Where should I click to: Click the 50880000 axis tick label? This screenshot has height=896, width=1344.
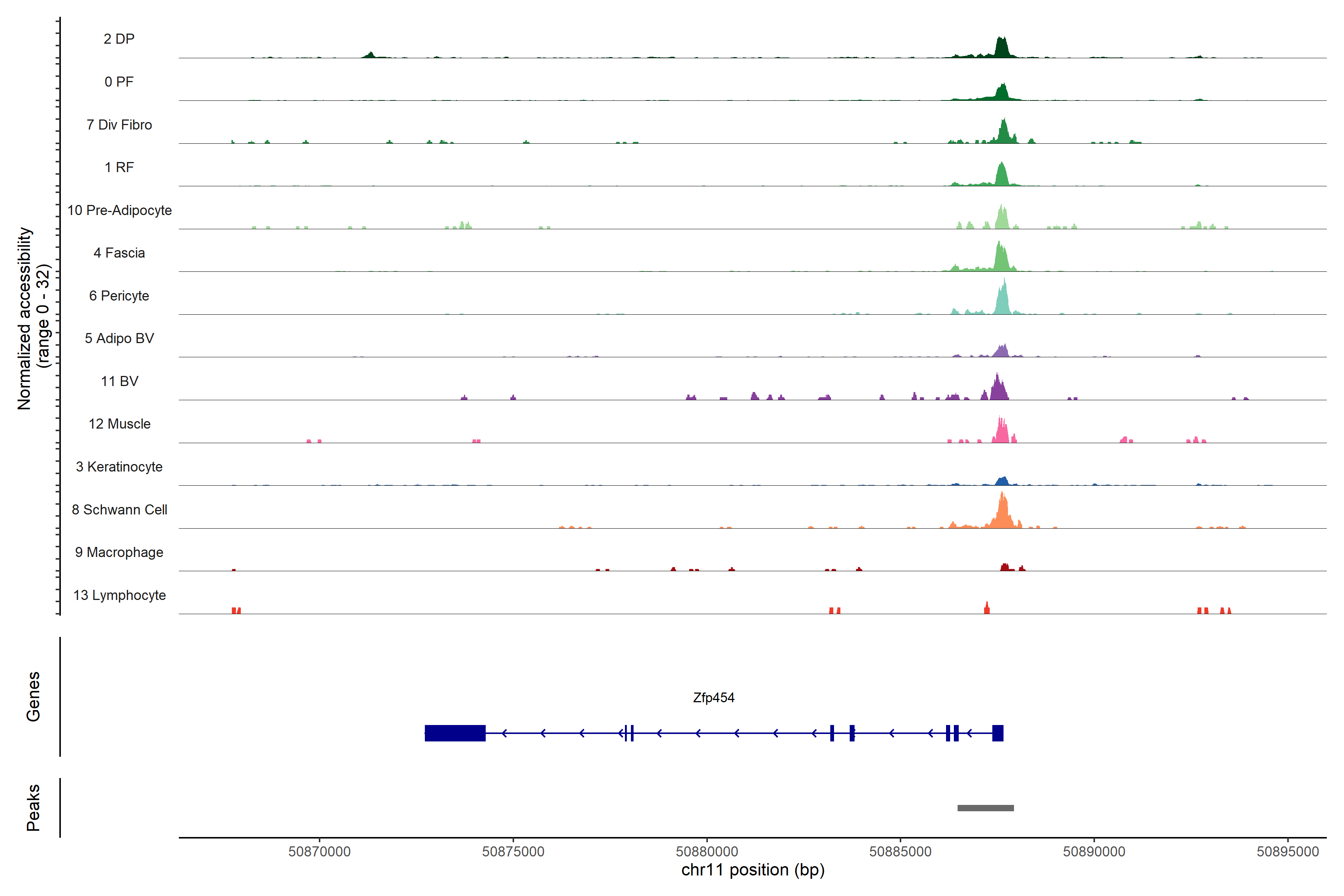point(707,852)
